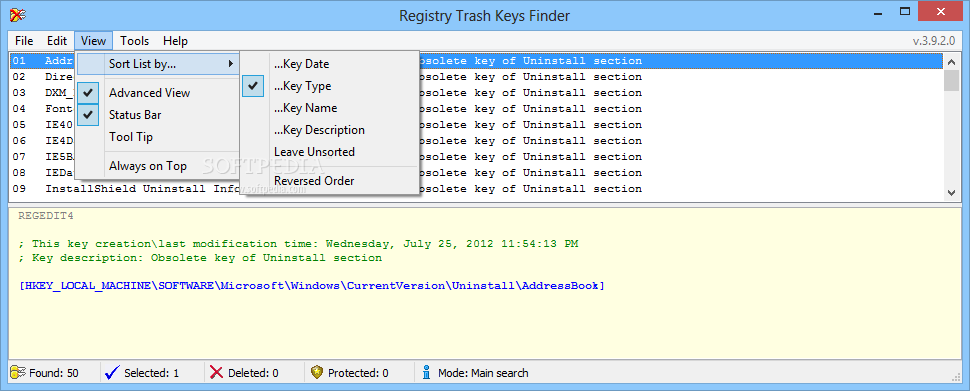
Task: Click the key list scrollbar thumb
Action: tap(951, 80)
